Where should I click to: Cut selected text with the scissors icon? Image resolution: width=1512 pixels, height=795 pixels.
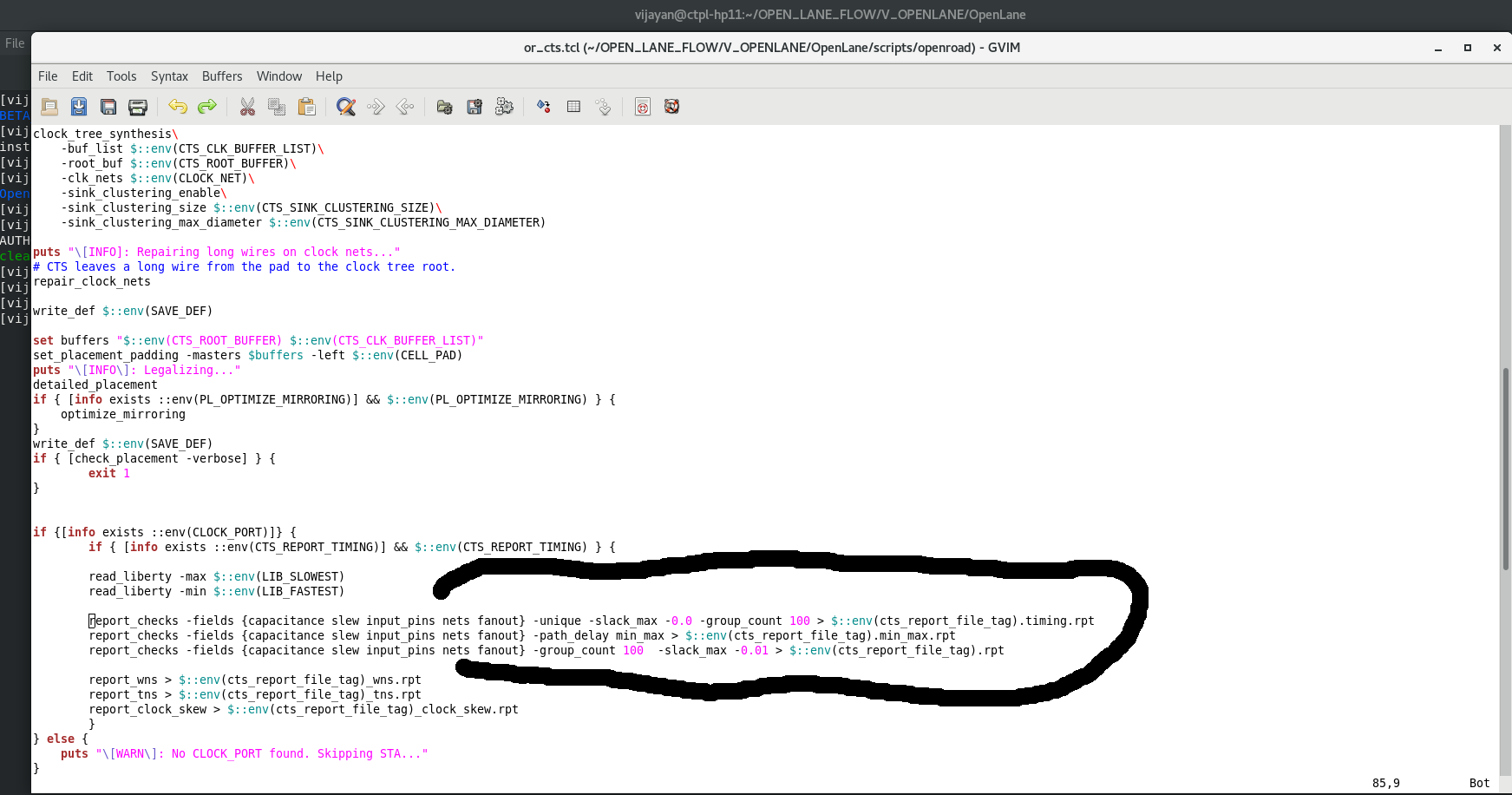point(248,107)
